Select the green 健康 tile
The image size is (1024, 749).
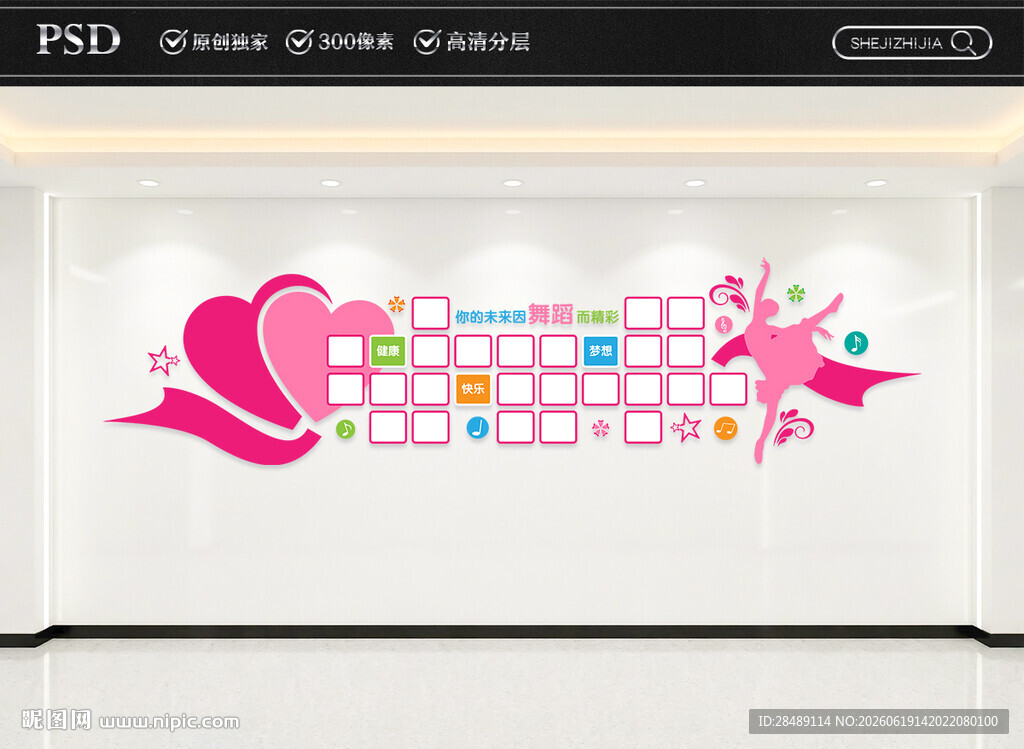pos(388,351)
